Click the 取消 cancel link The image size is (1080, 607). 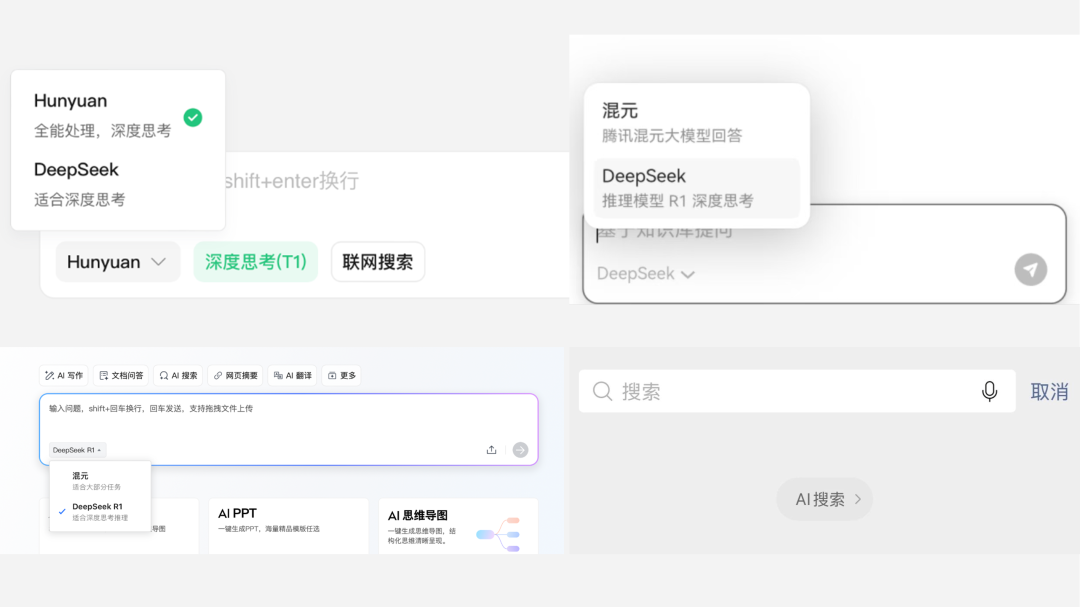click(x=1049, y=391)
